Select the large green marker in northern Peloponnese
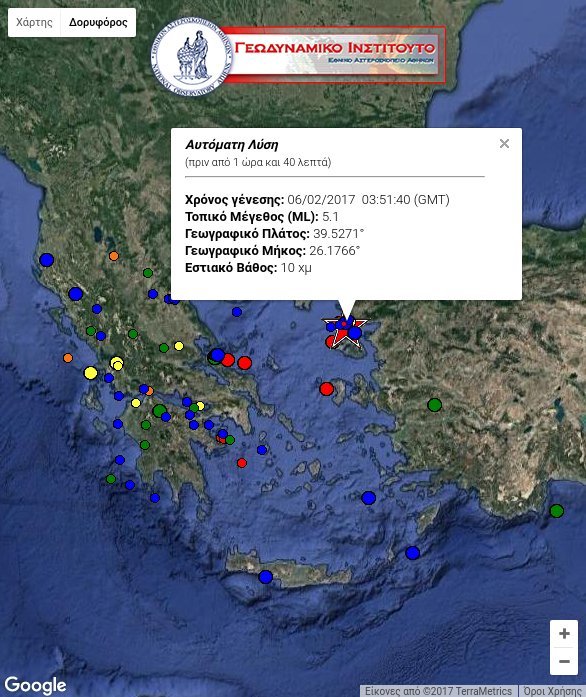 159,411
